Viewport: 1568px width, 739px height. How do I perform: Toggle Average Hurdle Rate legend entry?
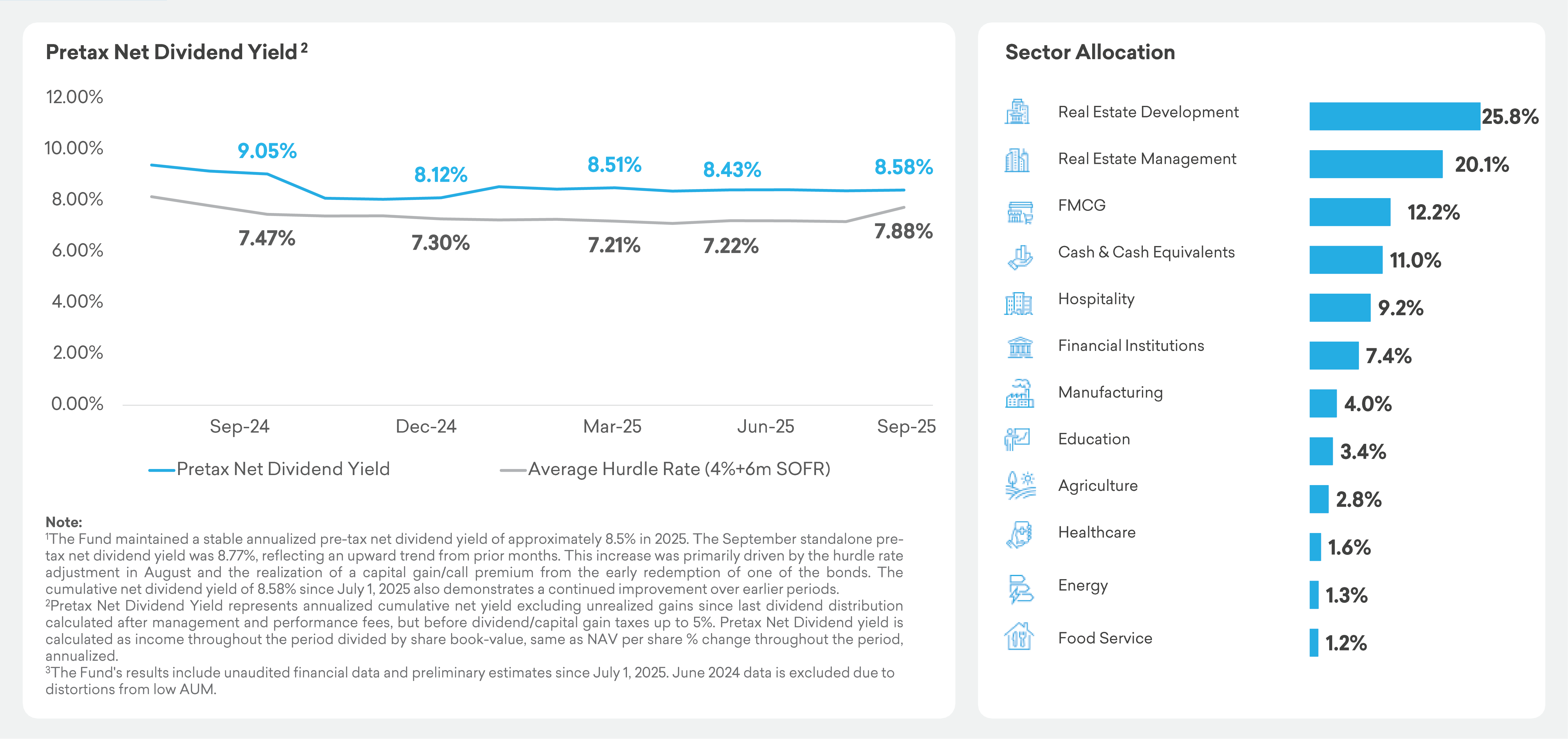665,469
